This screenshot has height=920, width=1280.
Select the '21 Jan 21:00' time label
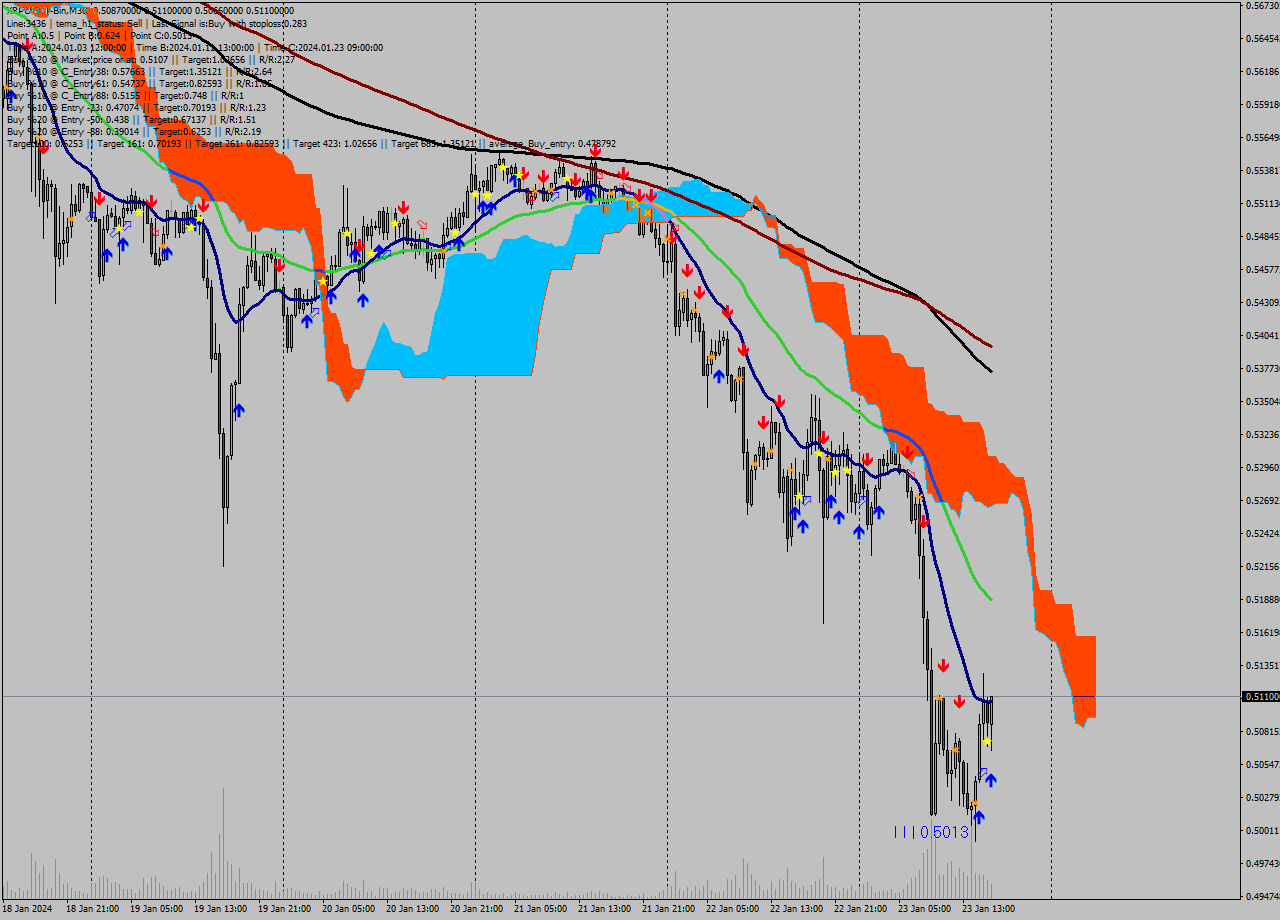668,908
